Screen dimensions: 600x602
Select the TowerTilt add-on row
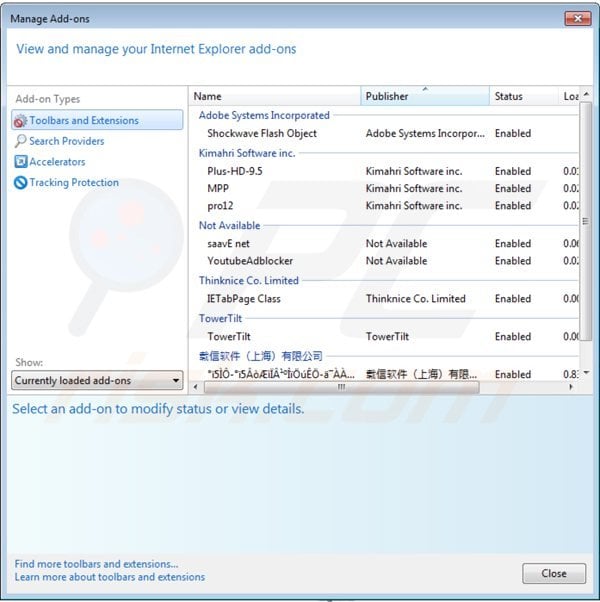(384, 337)
